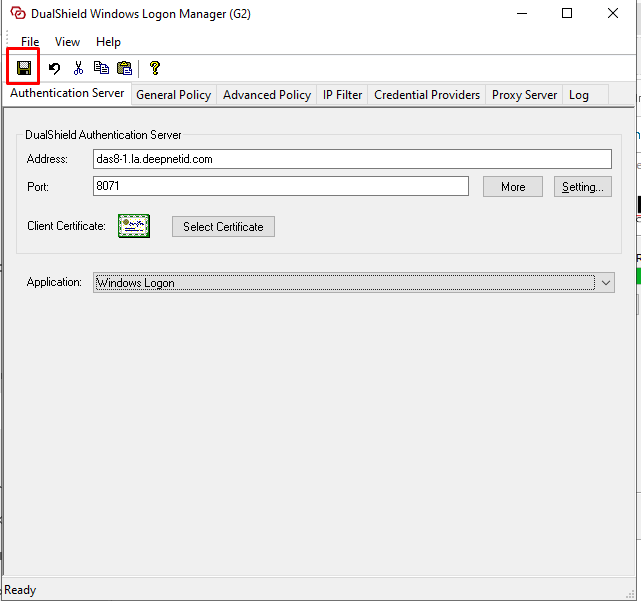
Task: Click the Copy toolbar icon
Action: pyautogui.click(x=101, y=68)
